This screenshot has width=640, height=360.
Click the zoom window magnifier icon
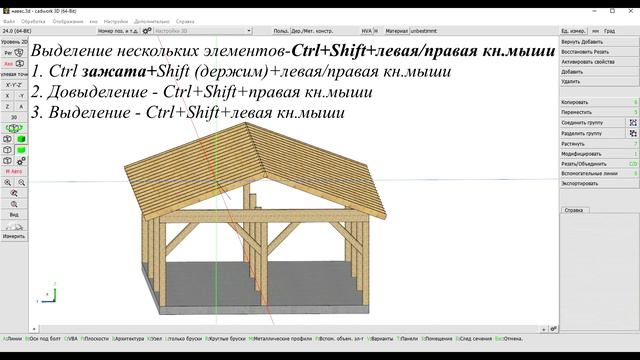tap(14, 193)
